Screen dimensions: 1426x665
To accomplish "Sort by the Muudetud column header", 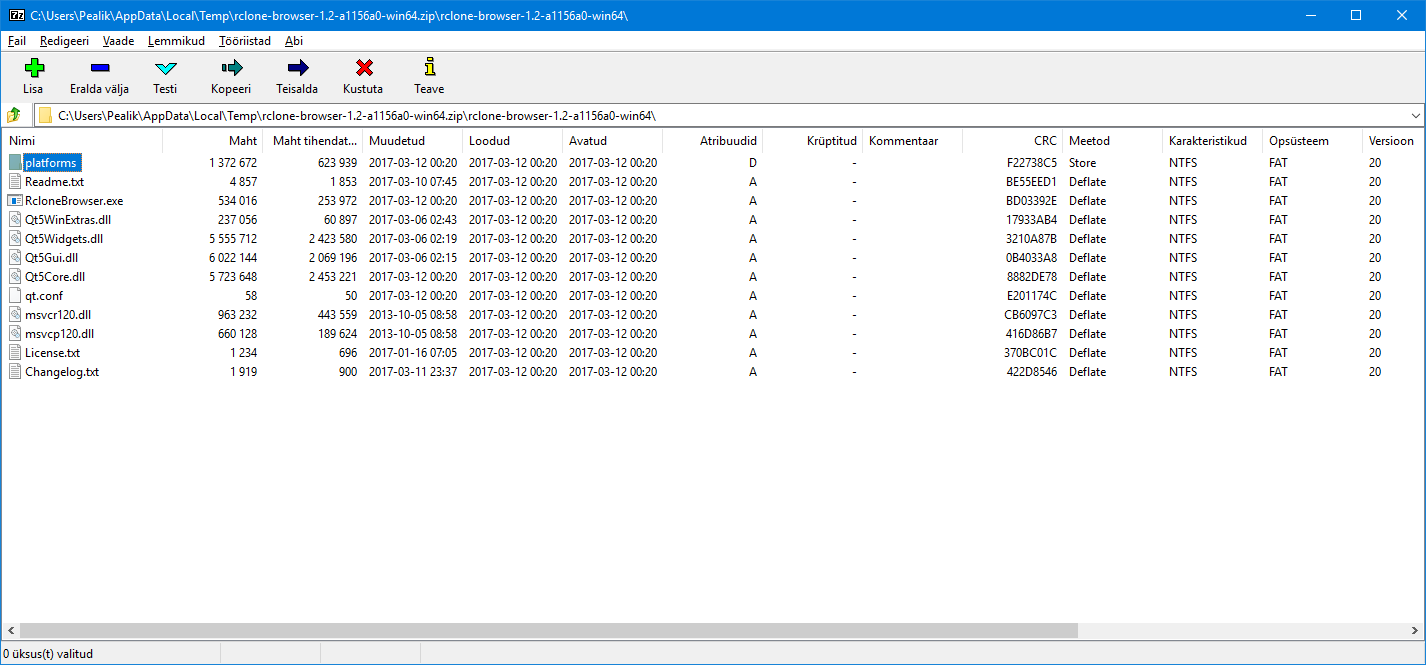I will [412, 141].
